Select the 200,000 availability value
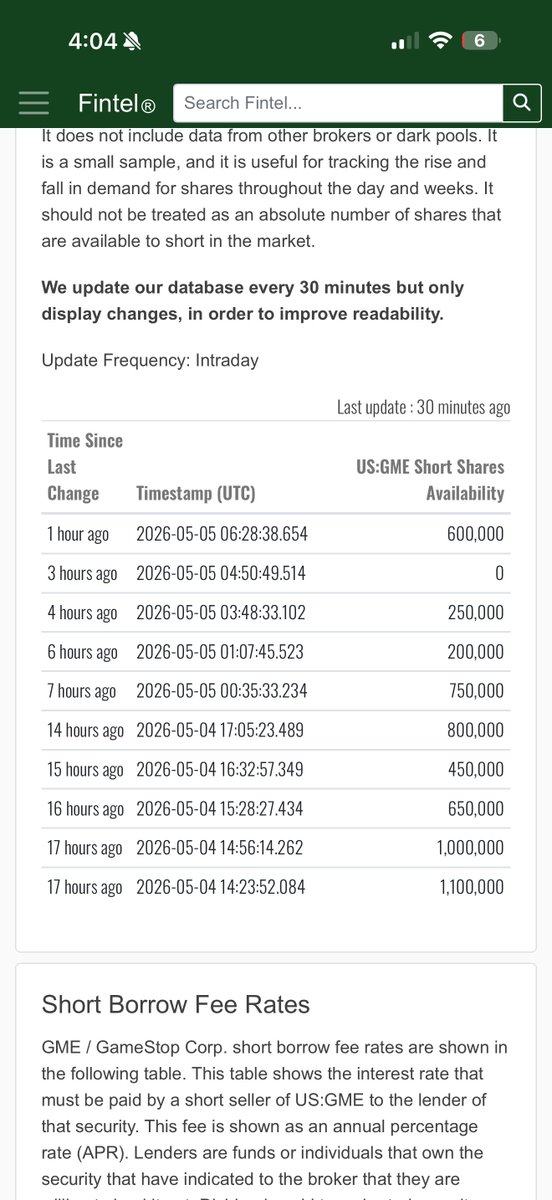 pos(476,652)
